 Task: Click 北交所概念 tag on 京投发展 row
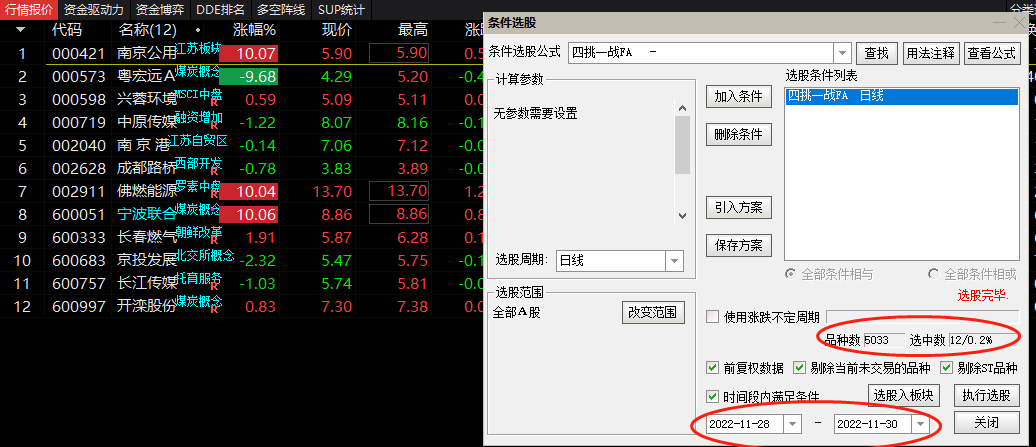206,255
